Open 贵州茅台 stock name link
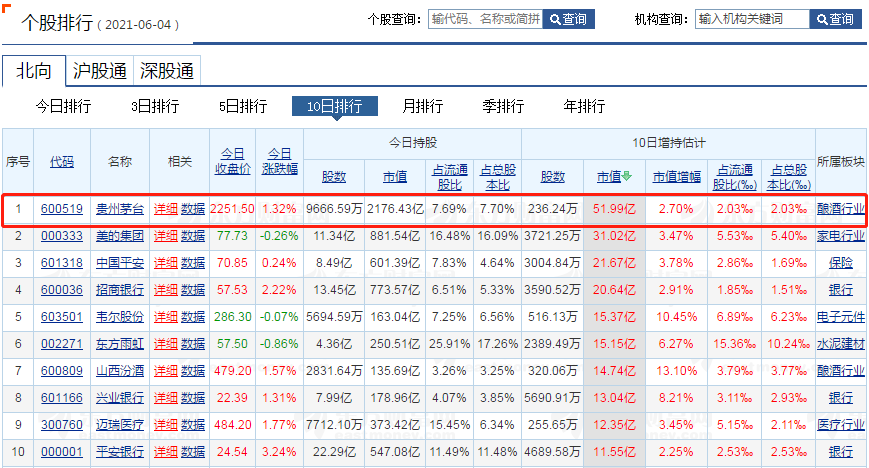The width and height of the screenshot is (869, 468). [120, 209]
